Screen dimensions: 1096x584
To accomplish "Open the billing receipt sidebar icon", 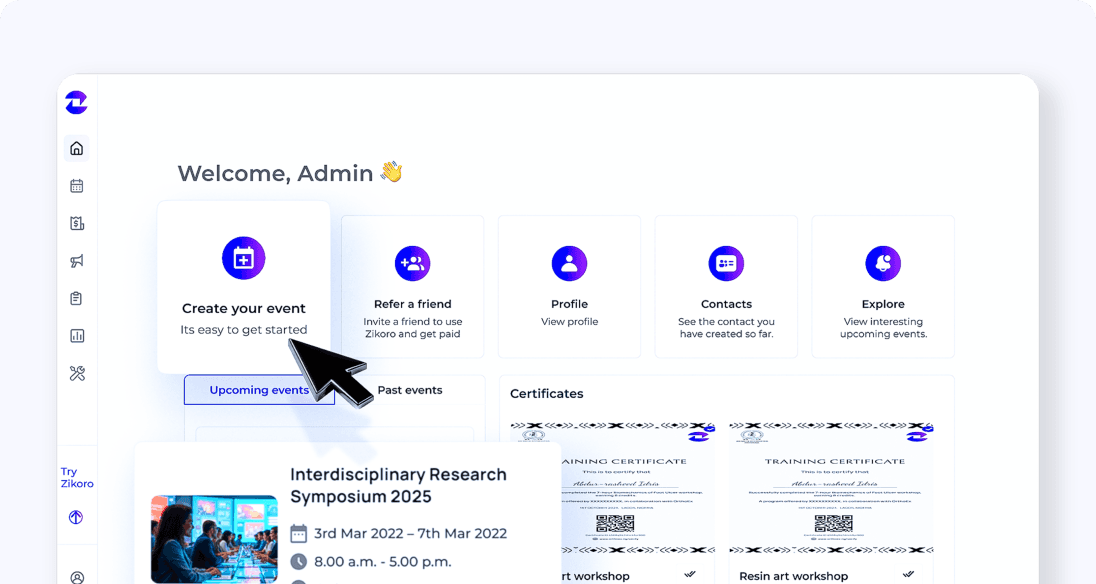I will tap(77, 224).
